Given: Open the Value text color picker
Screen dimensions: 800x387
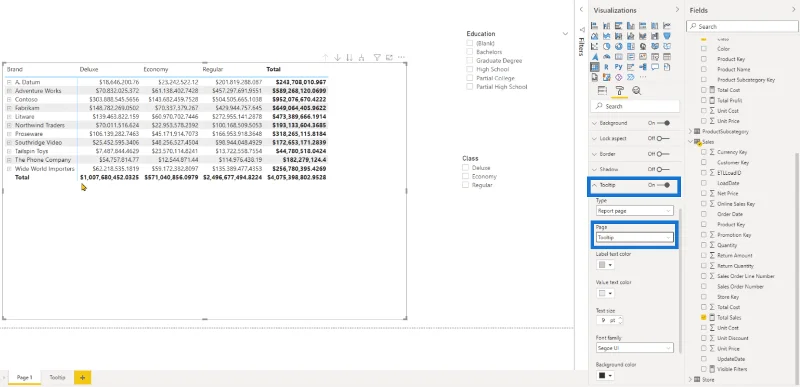Looking at the screenshot, I should 605,293.
